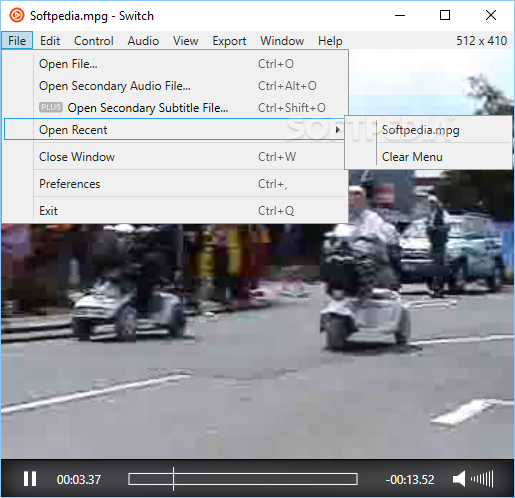
Task: Seek within the playback progress bar
Action: [x=243, y=479]
